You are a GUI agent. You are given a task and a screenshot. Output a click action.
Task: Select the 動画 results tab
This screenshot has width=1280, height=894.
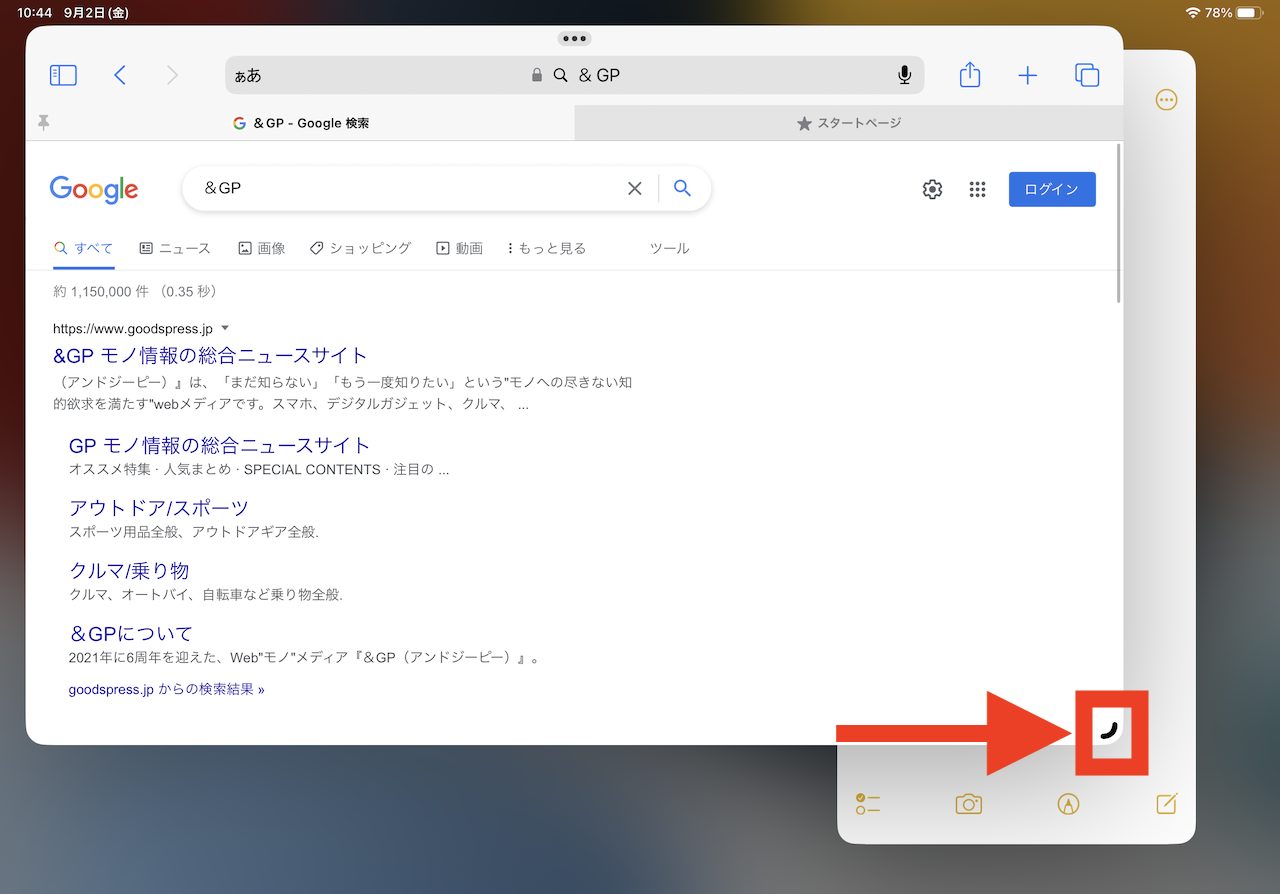click(460, 248)
